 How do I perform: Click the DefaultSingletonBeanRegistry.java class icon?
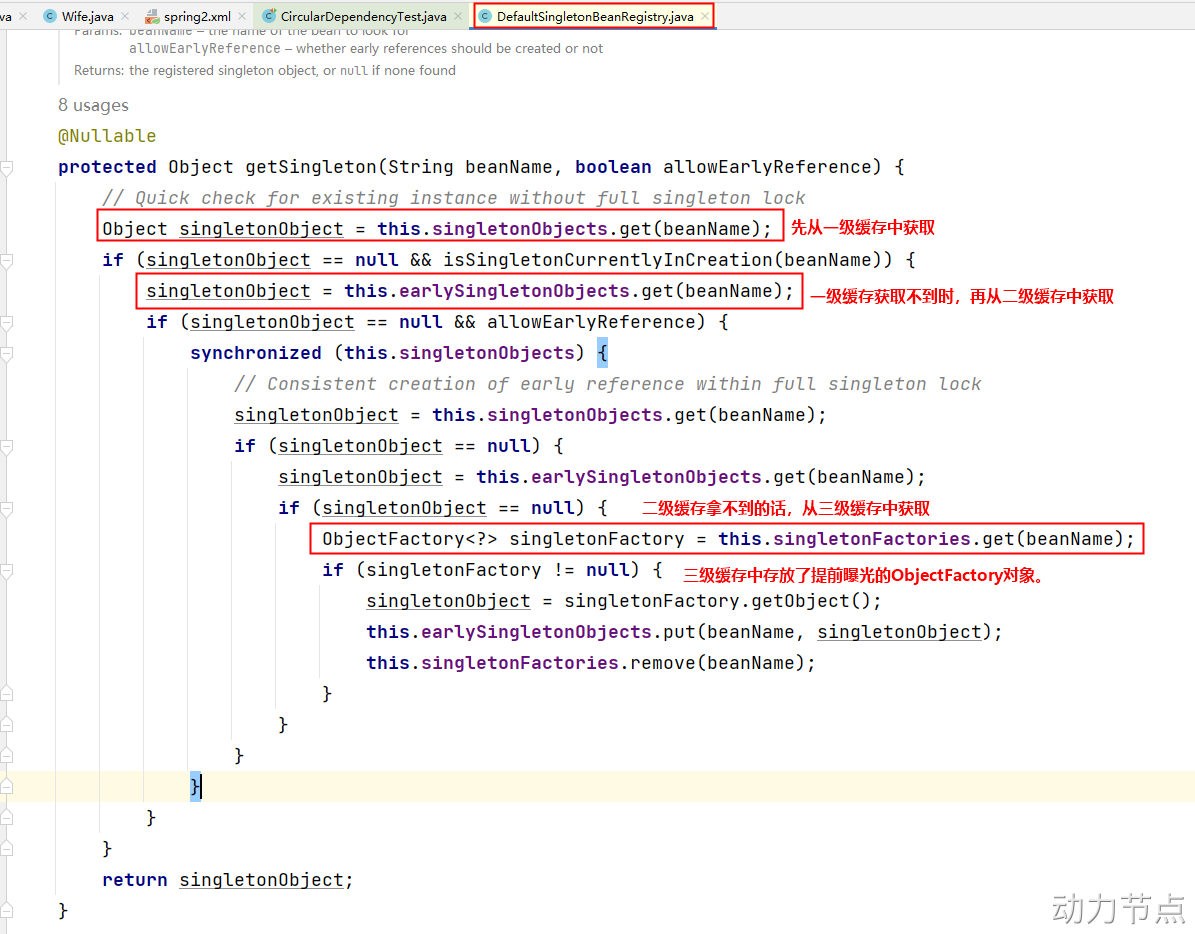[485, 16]
